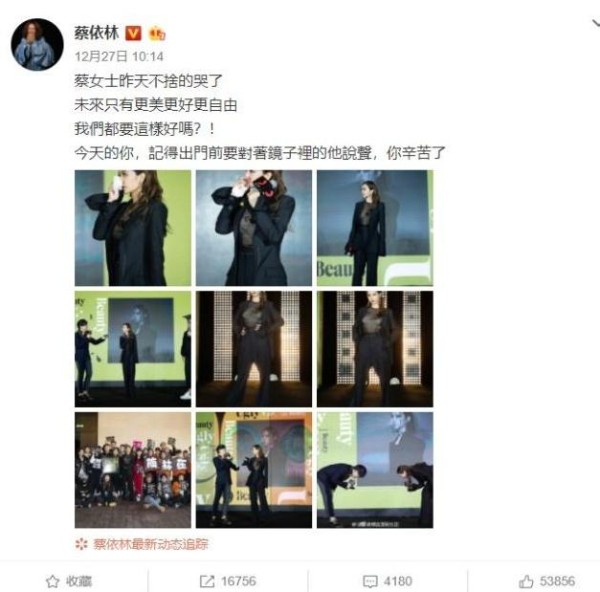This screenshot has width=600, height=592.
Task: Open thumbnail of two people bowing
Action: click(375, 470)
